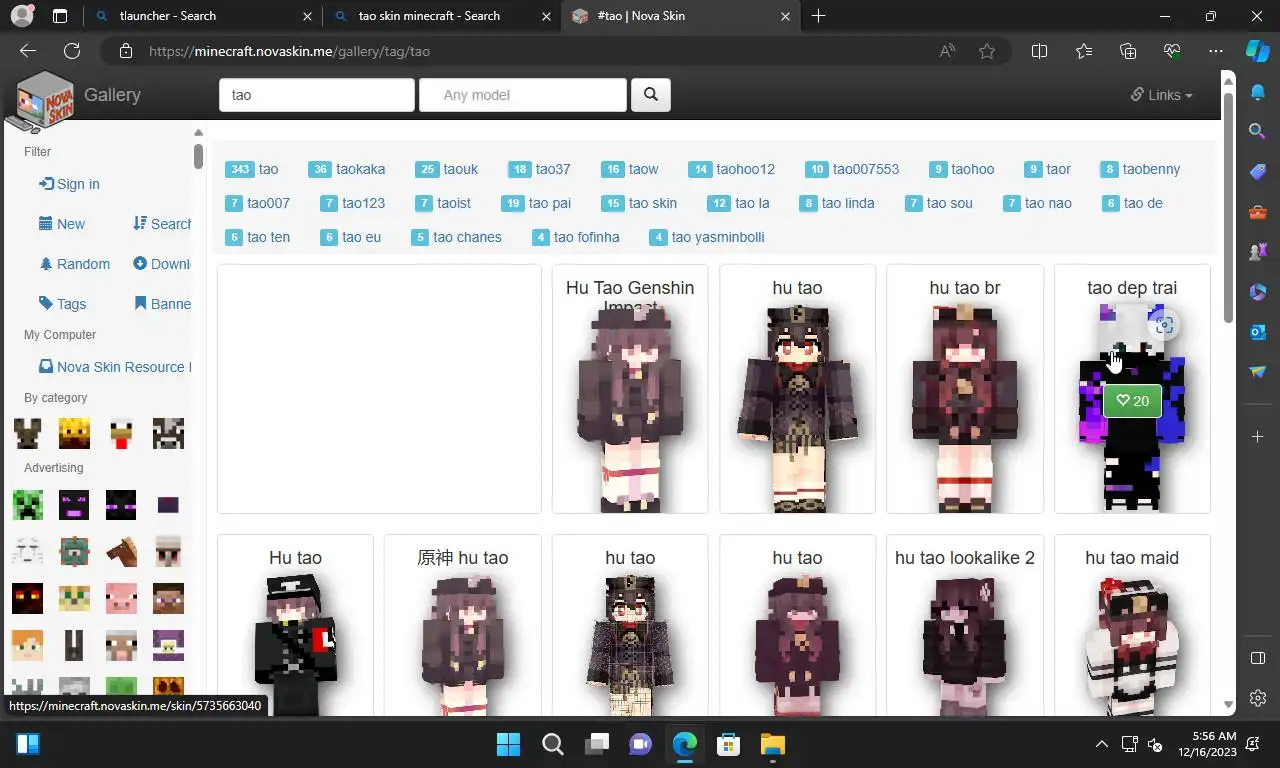The width and height of the screenshot is (1280, 768).
Task: Open the Random skin link
Action: tap(74, 264)
